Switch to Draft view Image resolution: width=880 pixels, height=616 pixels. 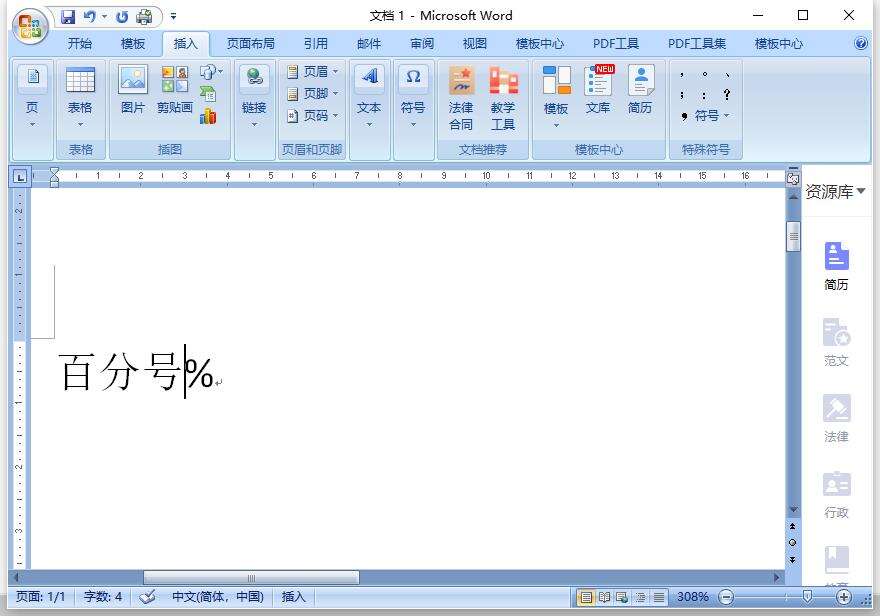pyautogui.click(x=658, y=597)
